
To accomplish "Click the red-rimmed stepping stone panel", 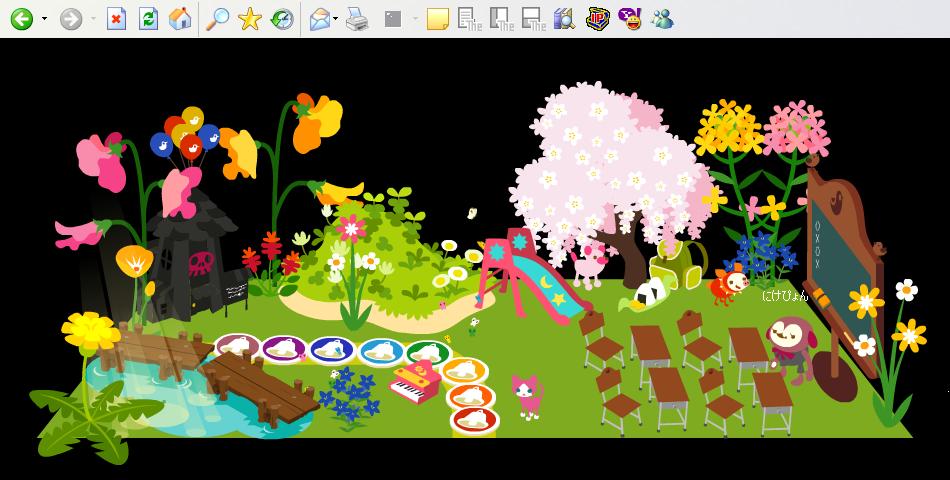I will [x=474, y=419].
